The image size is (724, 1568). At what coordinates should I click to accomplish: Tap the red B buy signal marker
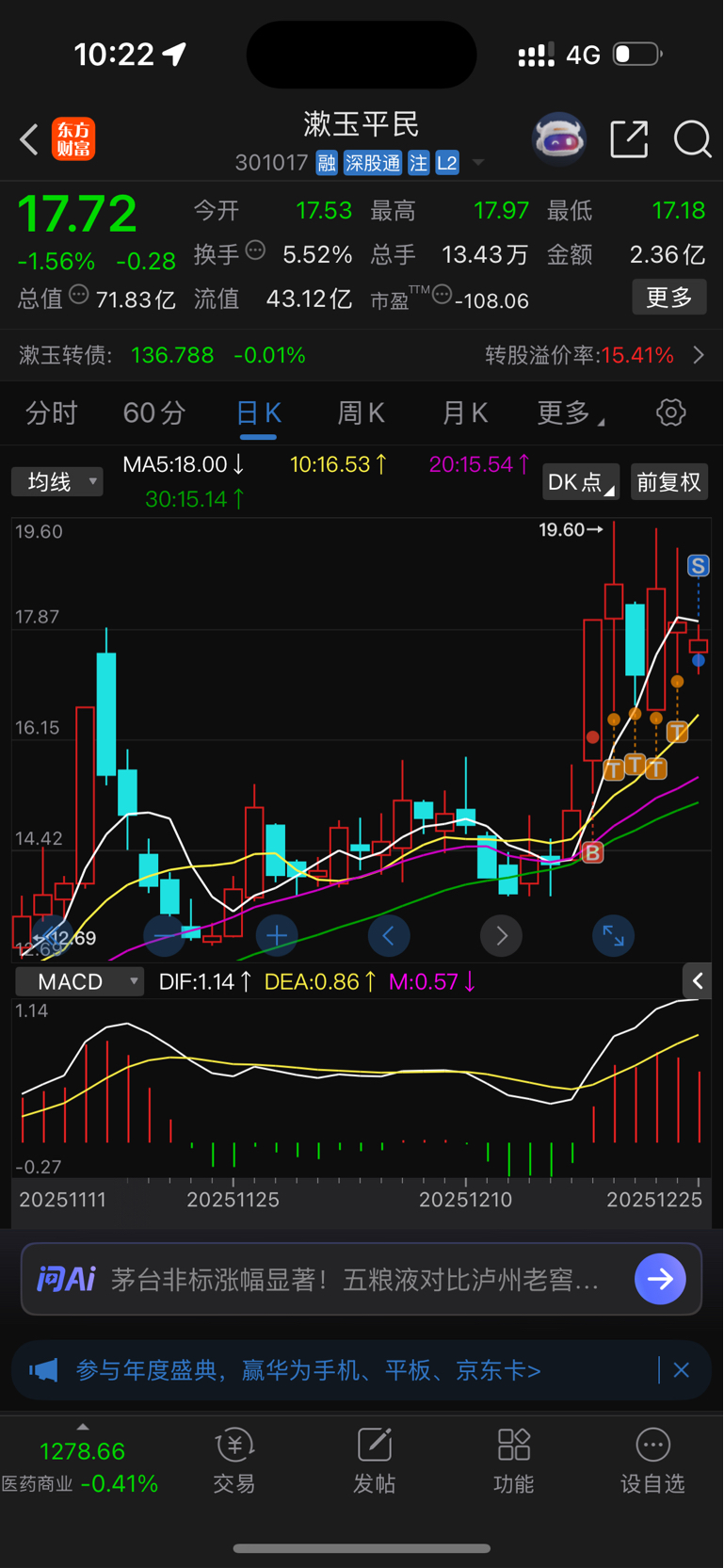tap(592, 853)
